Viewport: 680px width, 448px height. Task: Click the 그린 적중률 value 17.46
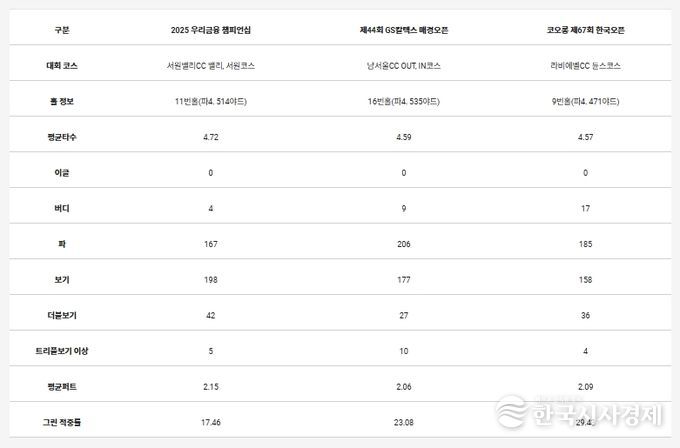click(x=210, y=422)
